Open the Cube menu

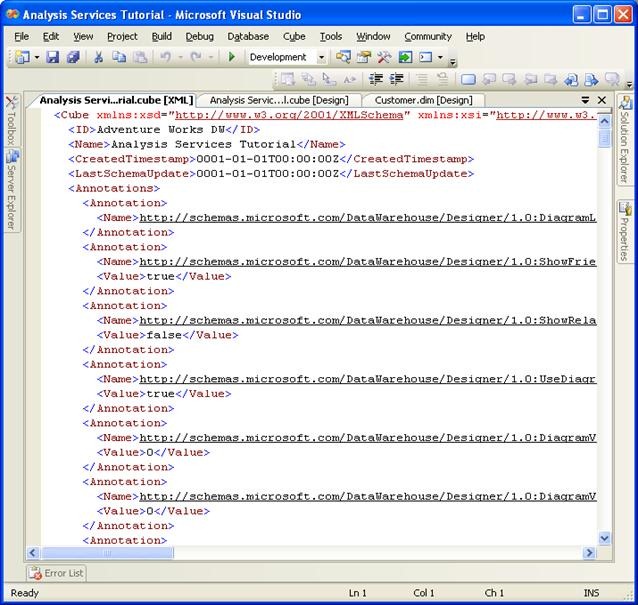(x=294, y=36)
